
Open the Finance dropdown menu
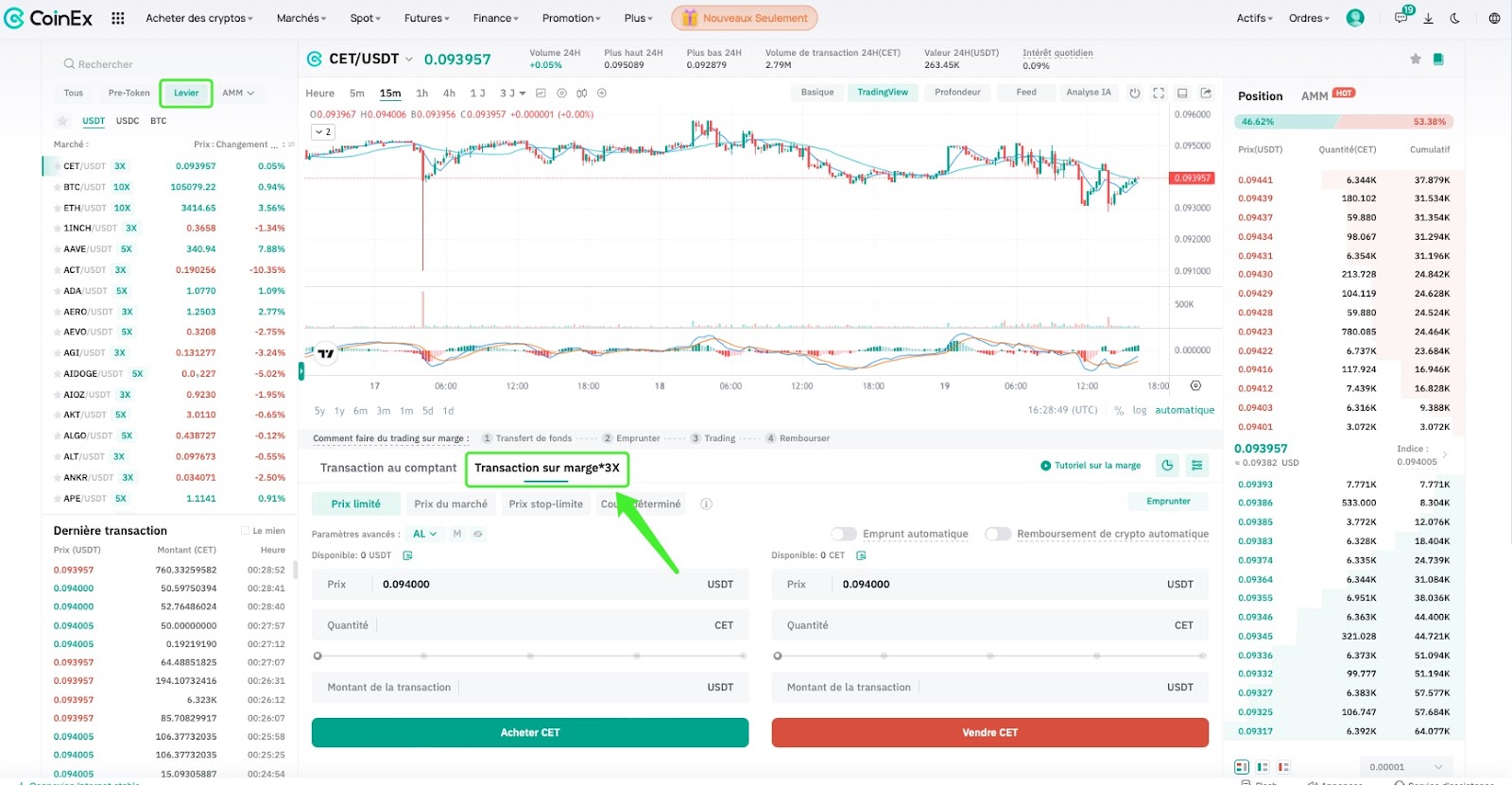[x=496, y=18]
